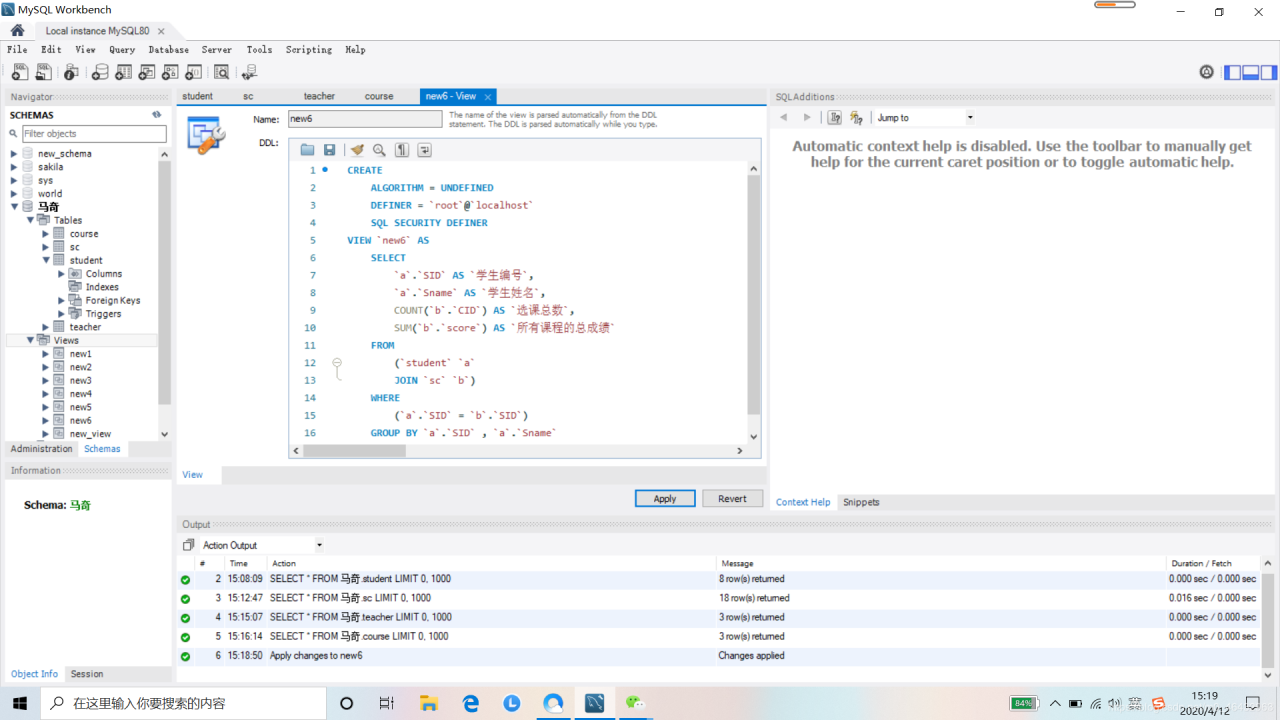
Task: Open Workbench preferences gear icon
Action: point(1206,72)
